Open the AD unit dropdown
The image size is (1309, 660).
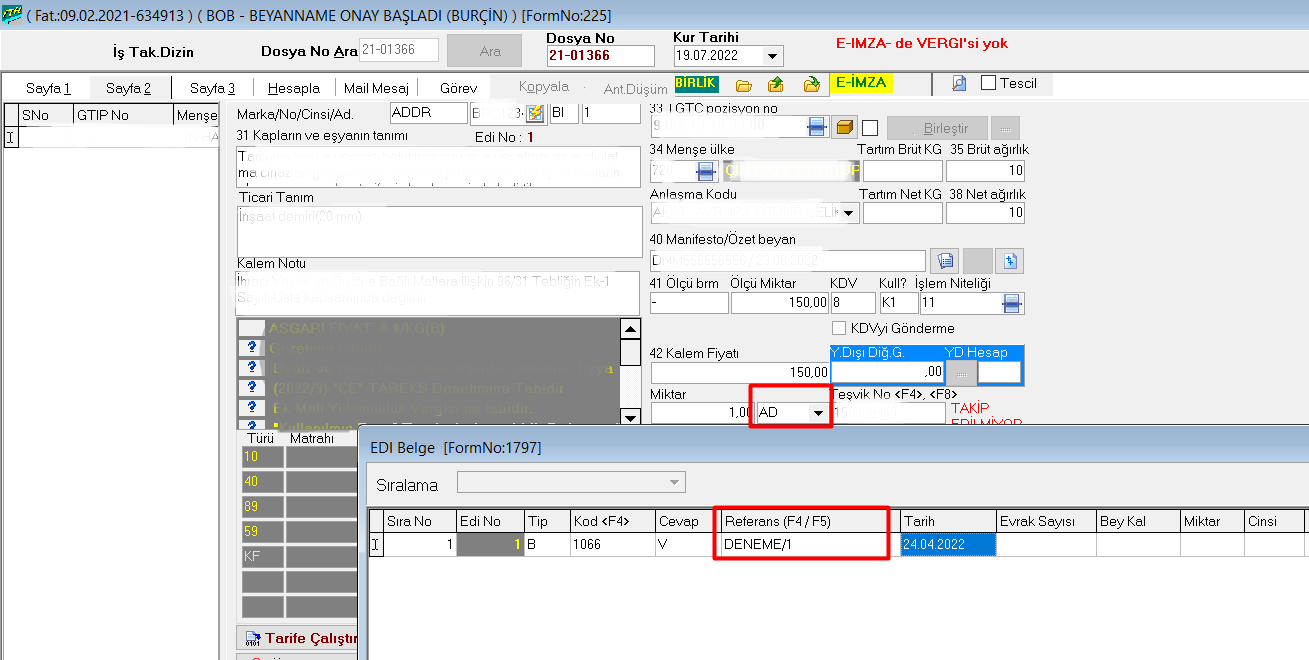tap(818, 412)
